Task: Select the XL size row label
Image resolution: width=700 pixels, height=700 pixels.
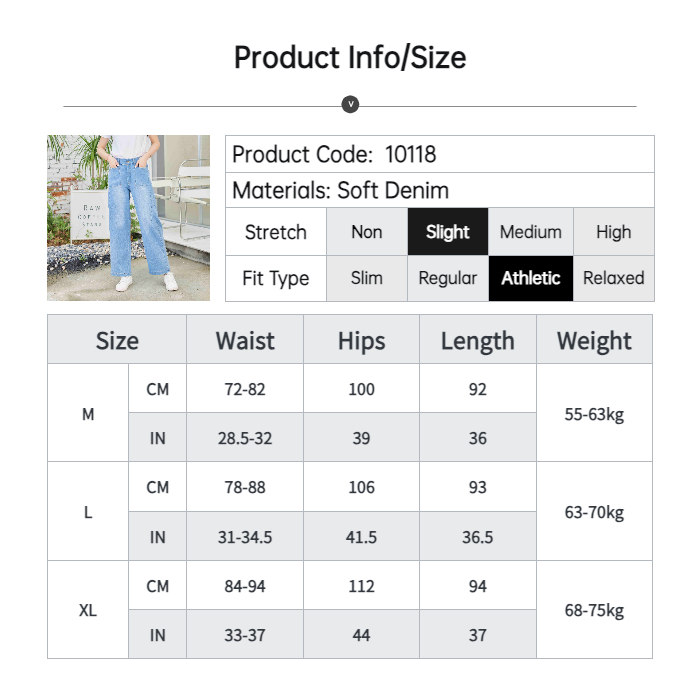Action: (88, 610)
